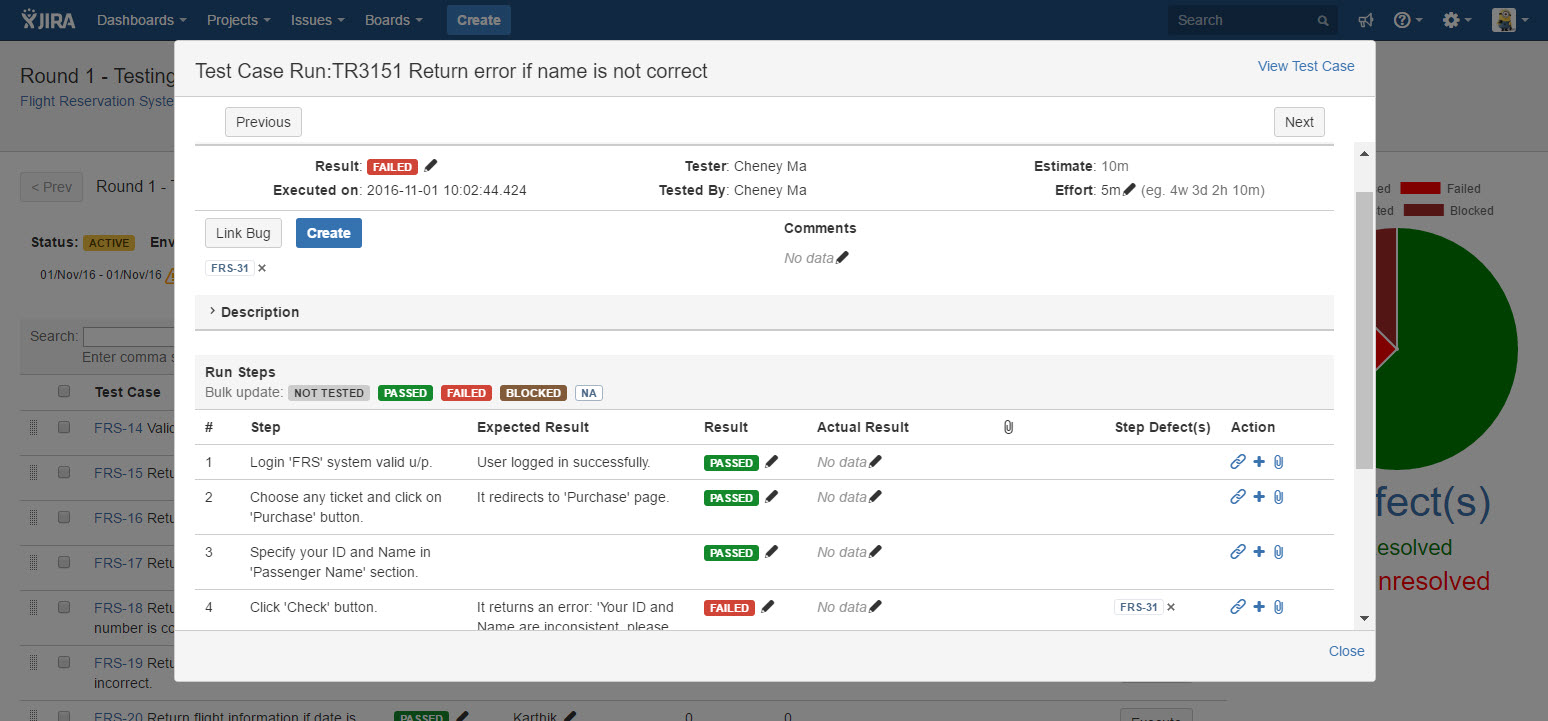
Task: Edit result of step 3 Specify ID
Action: 771,552
